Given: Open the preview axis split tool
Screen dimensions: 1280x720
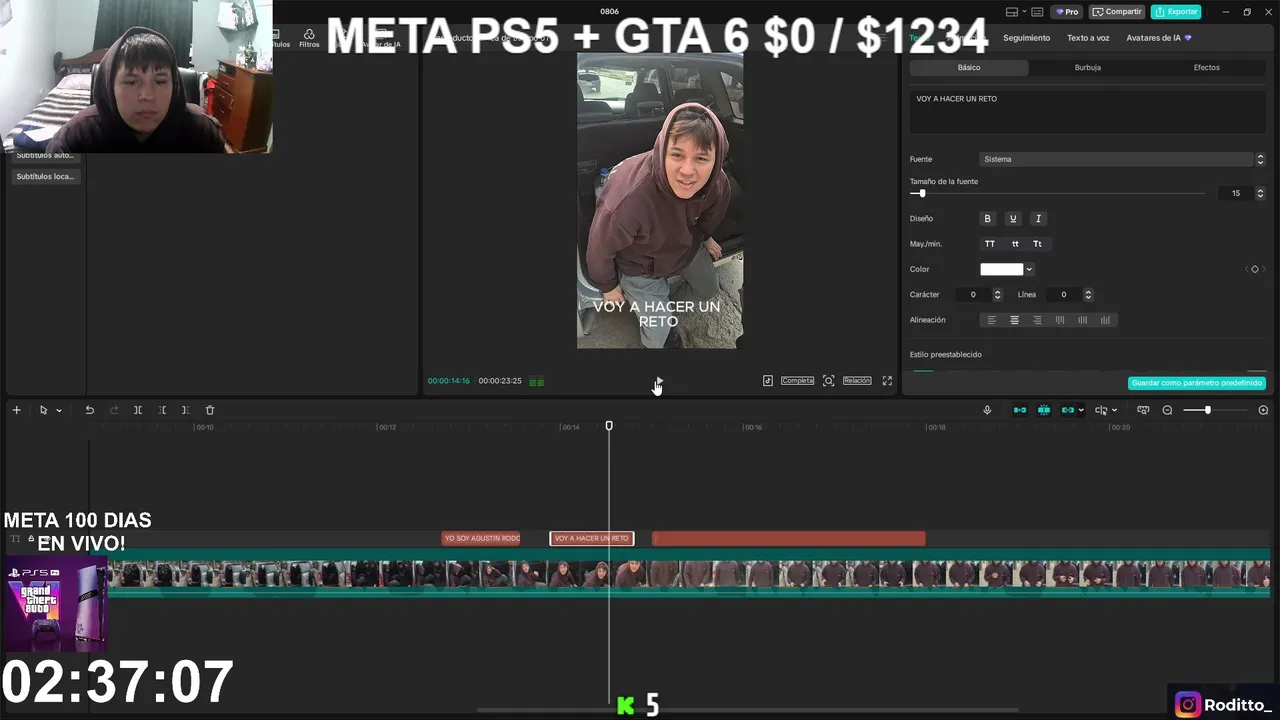Looking at the screenshot, I should (1101, 410).
